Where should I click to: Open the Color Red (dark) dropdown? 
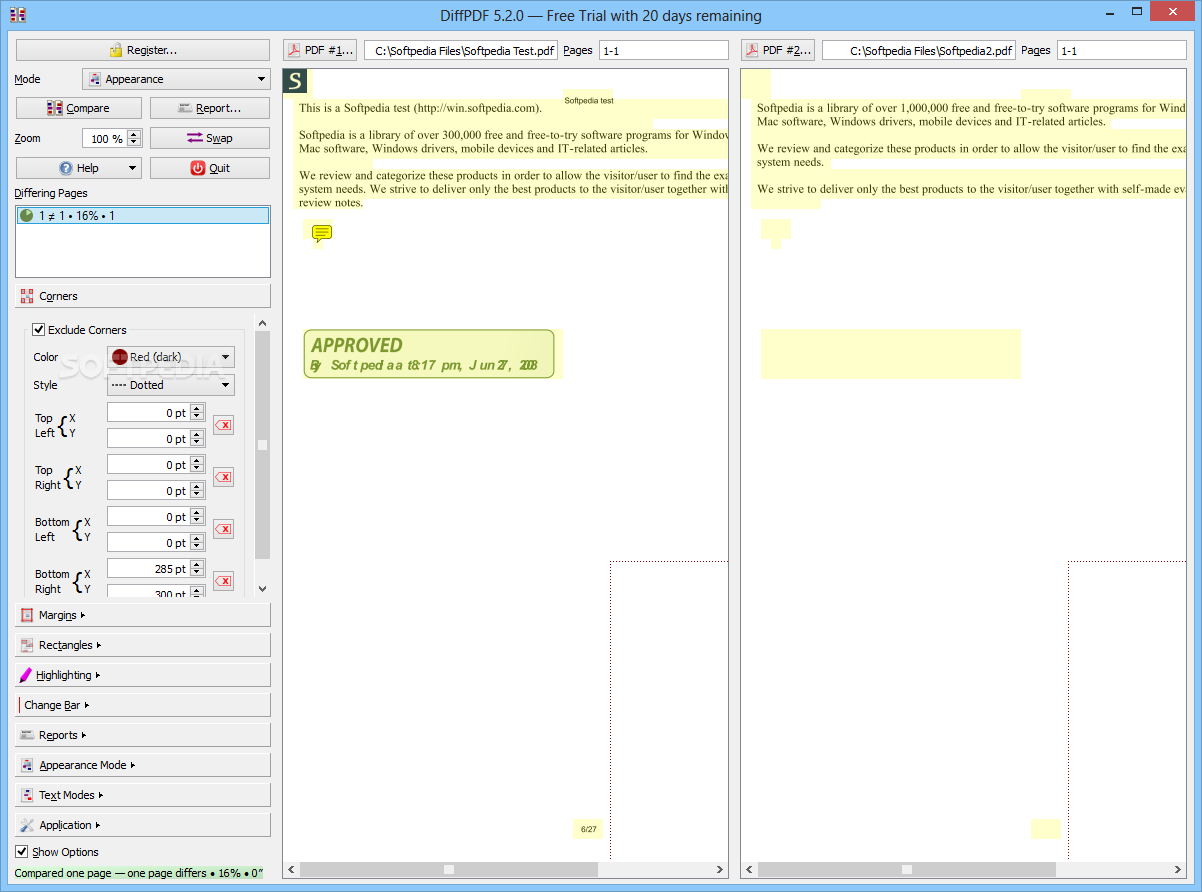coord(171,357)
